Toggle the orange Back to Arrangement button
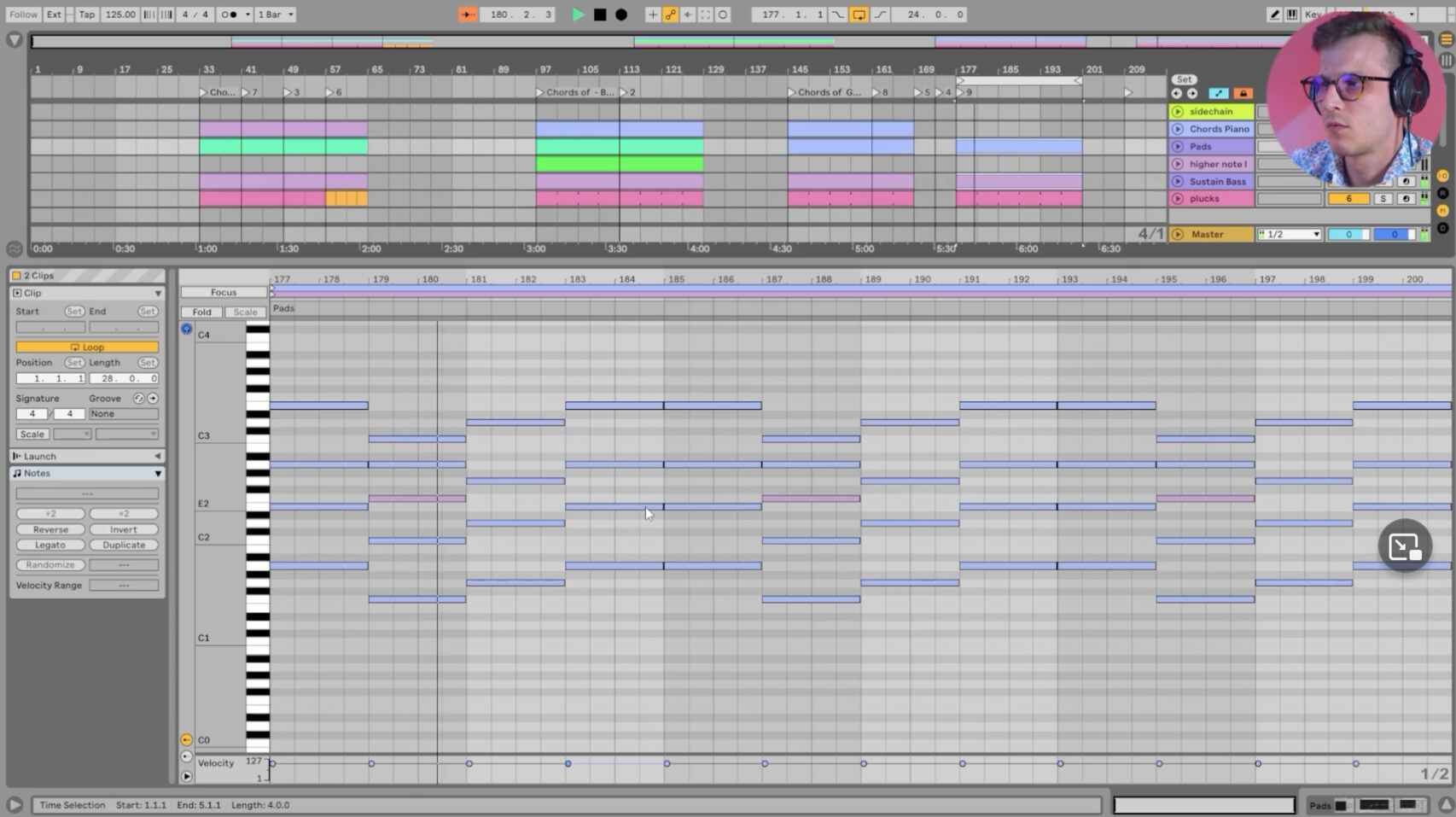 coord(468,15)
